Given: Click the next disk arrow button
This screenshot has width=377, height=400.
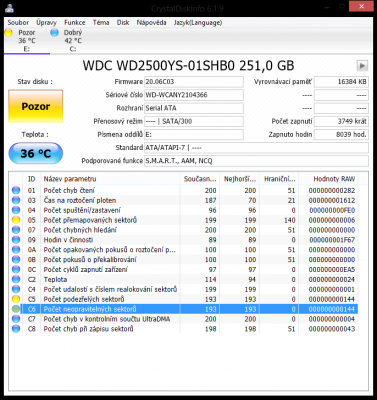Looking at the screenshot, I should [x=362, y=65].
